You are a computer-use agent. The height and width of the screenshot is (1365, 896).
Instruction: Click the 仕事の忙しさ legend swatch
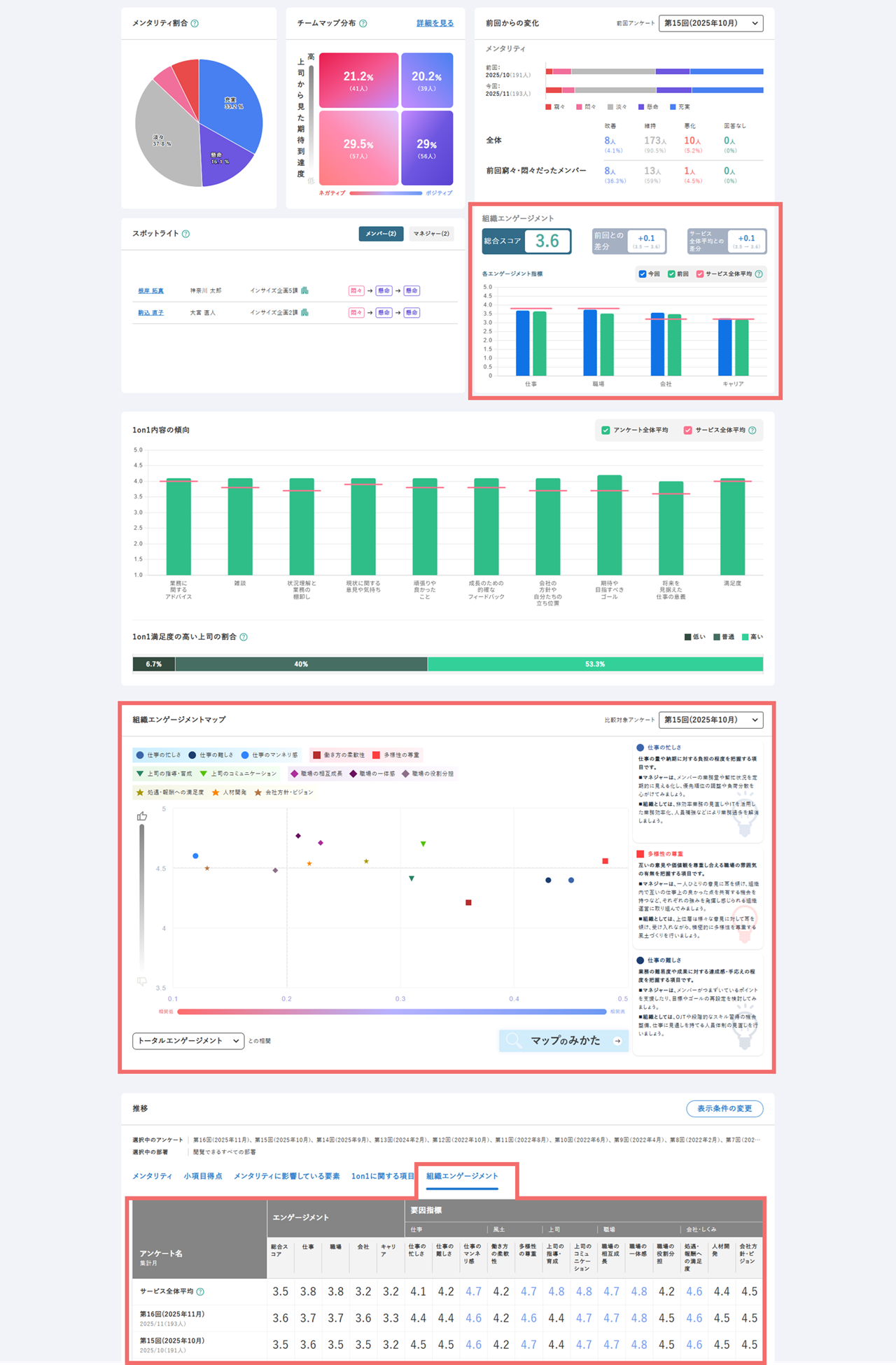tap(140, 755)
